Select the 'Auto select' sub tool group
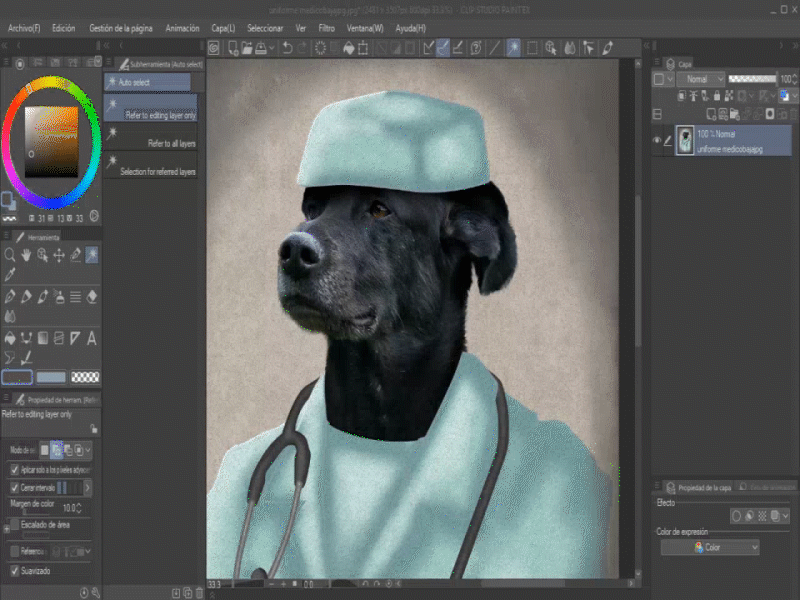 click(x=147, y=82)
